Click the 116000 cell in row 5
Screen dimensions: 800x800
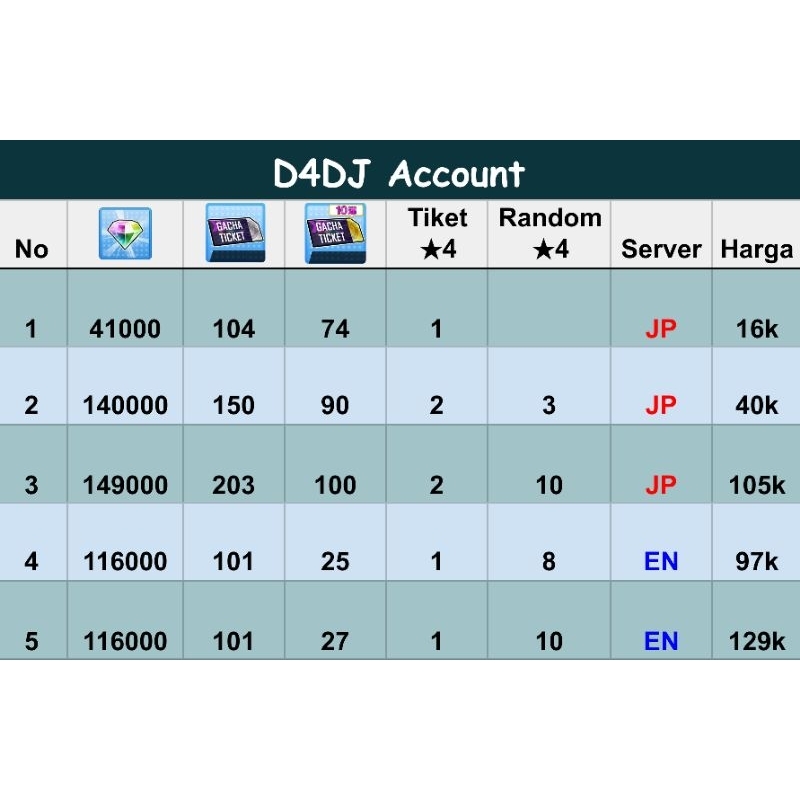pos(125,641)
